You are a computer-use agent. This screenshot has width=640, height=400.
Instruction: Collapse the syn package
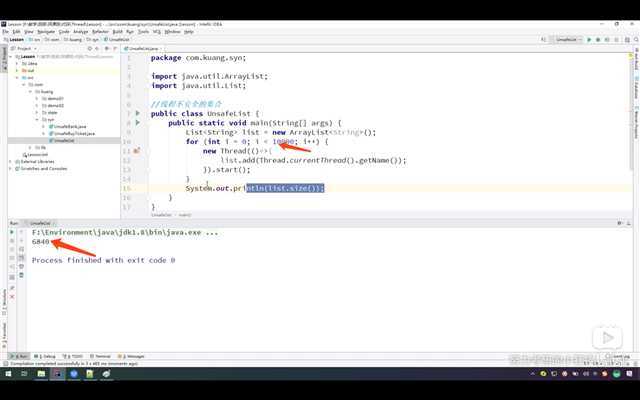37,120
